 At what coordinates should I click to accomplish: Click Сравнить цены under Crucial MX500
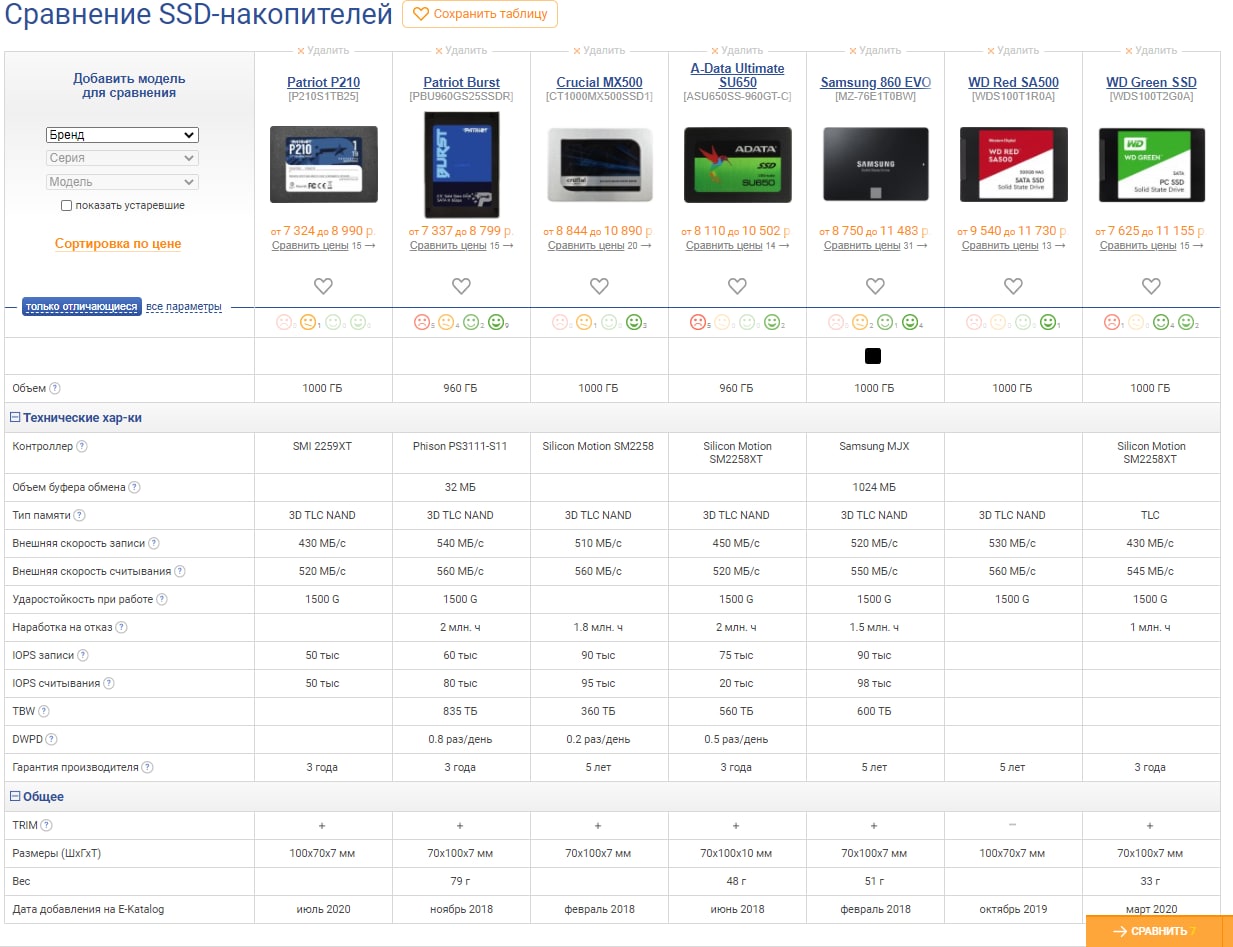(586, 245)
